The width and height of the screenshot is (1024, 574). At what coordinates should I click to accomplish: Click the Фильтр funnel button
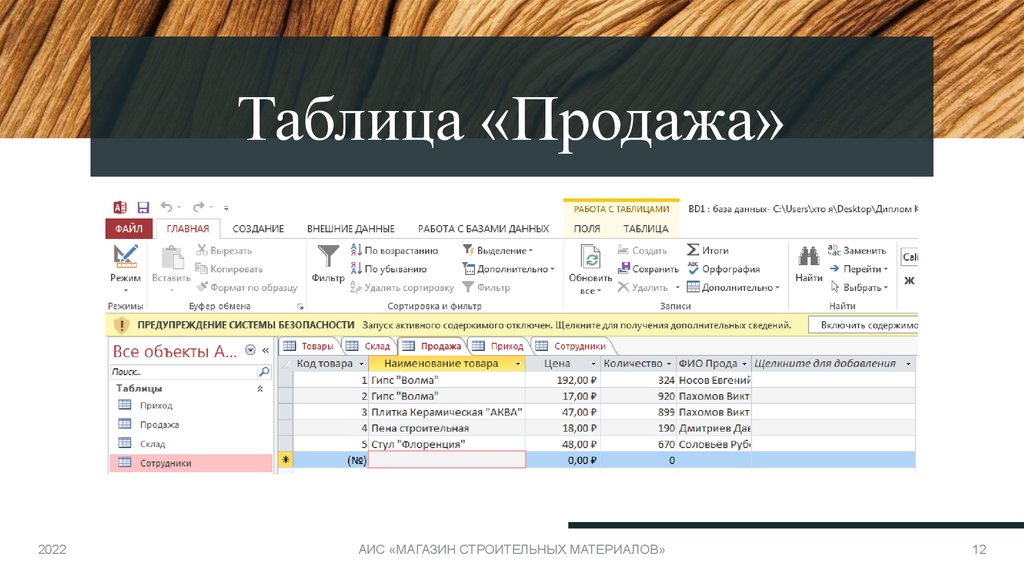328,264
